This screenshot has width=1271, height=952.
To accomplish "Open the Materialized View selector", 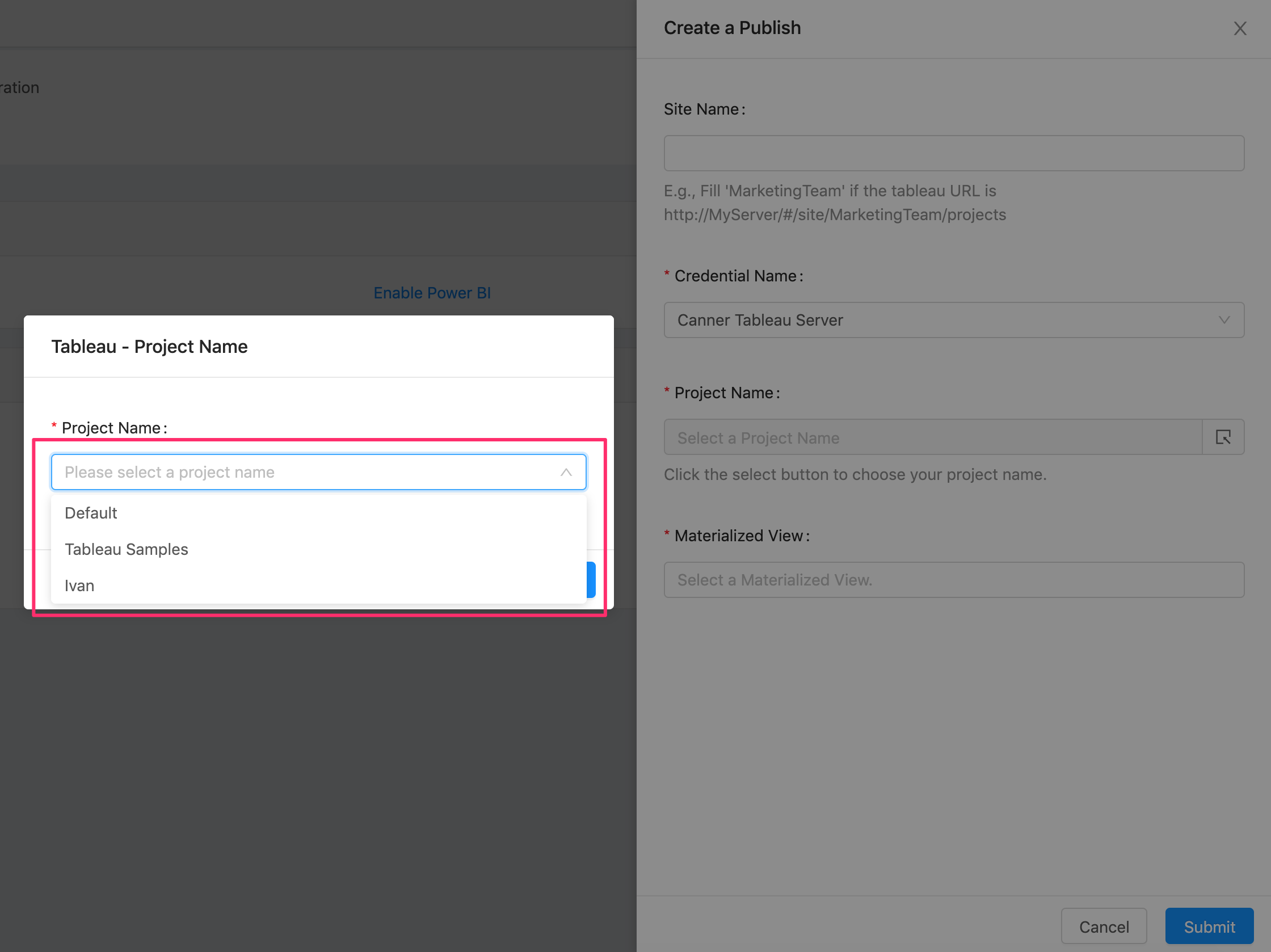I will tap(953, 580).
